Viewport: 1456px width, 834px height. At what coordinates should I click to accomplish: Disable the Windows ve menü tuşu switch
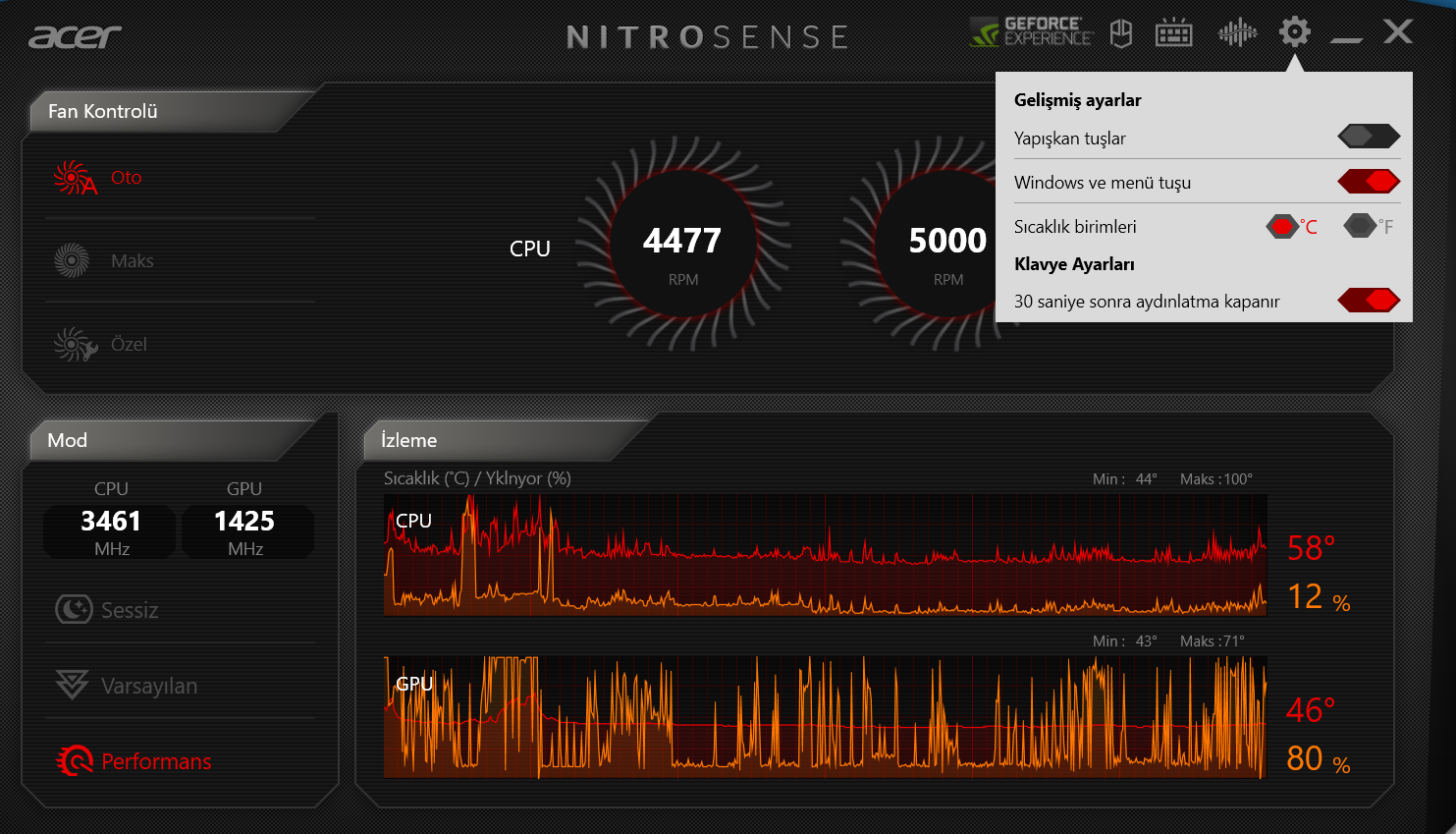pos(1369,181)
